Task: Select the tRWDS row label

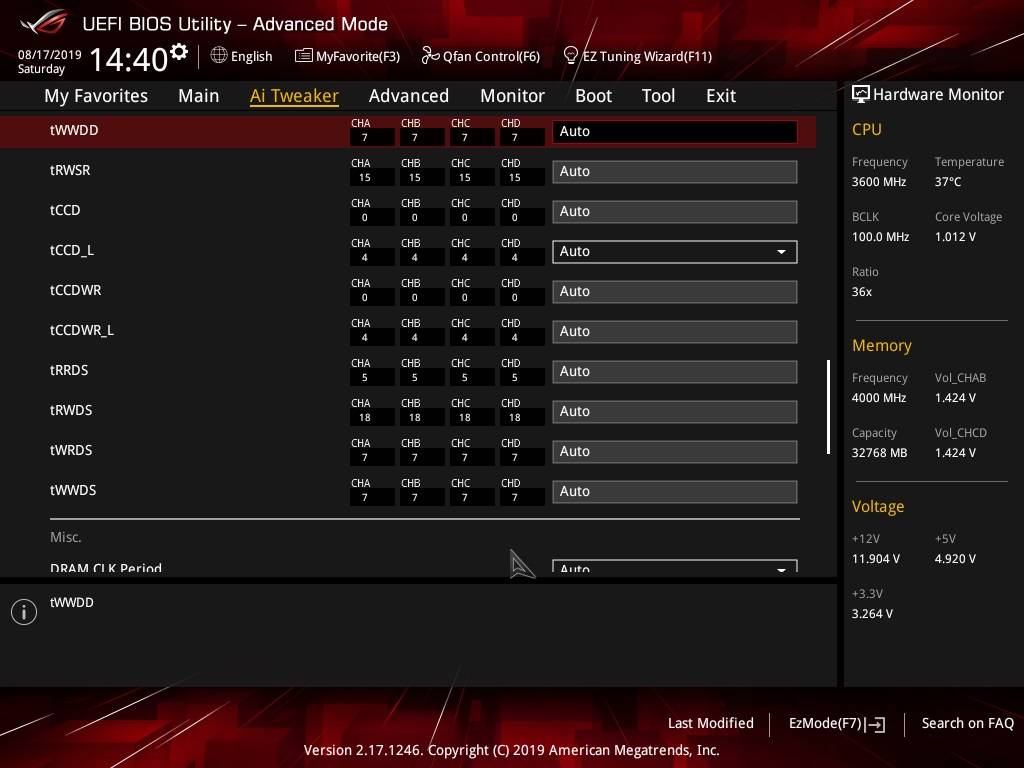Action: (71, 410)
